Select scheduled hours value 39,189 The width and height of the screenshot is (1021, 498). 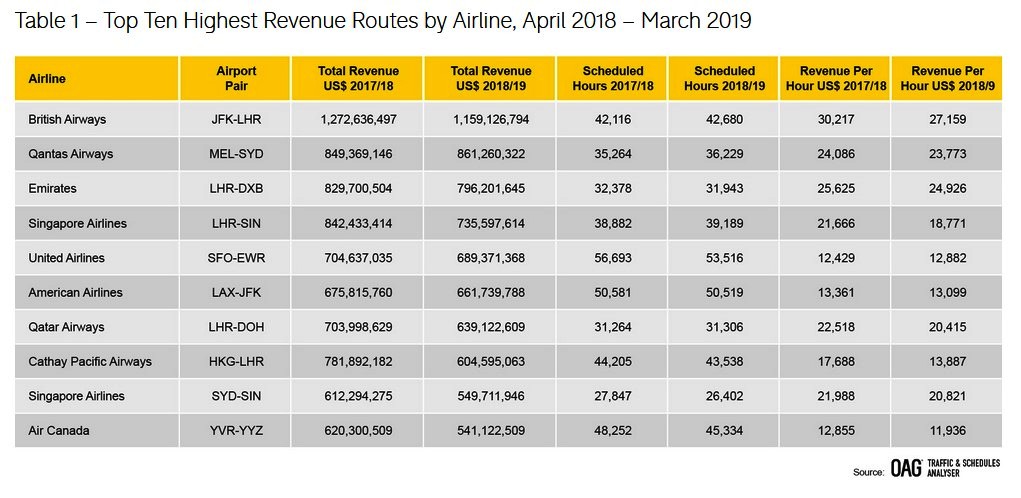pyautogui.click(x=724, y=223)
